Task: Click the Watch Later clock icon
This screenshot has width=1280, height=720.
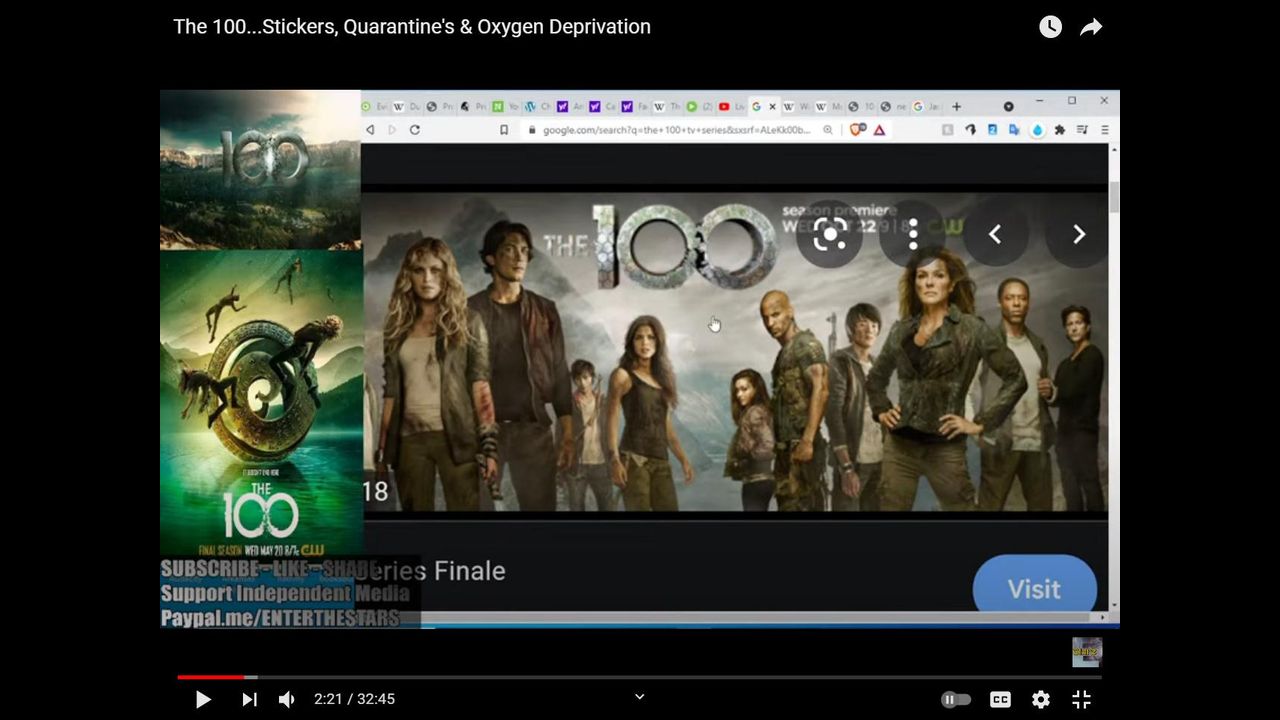Action: 1050,27
